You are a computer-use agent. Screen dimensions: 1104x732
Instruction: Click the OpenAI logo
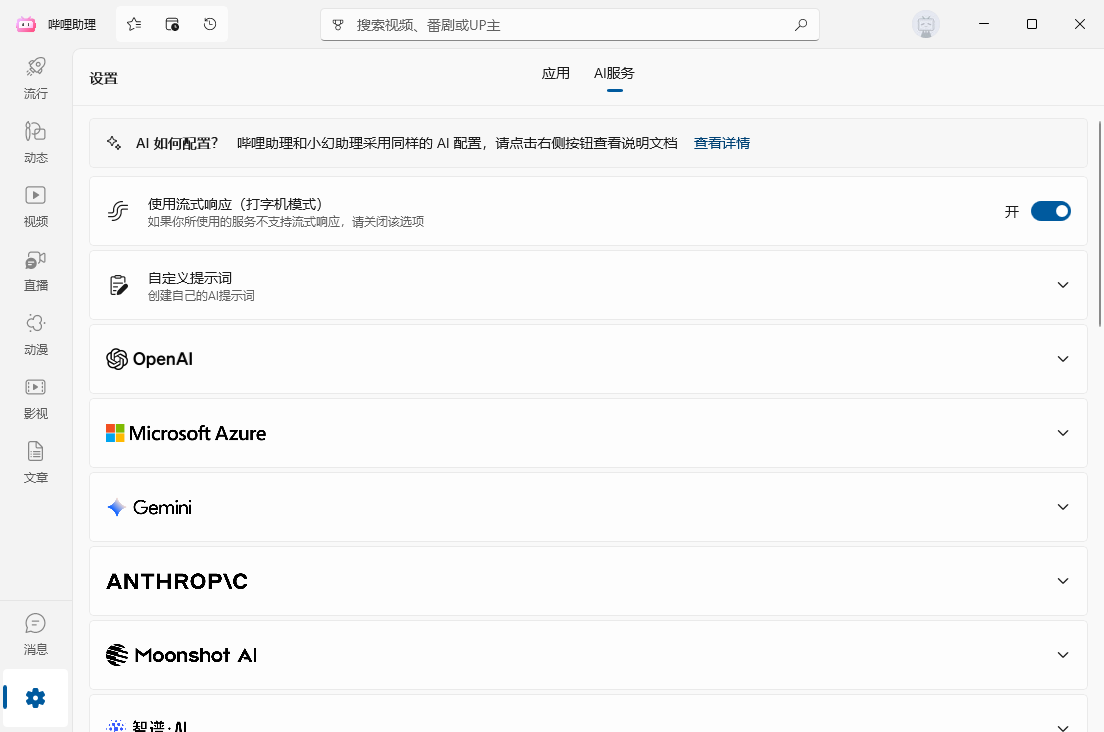pos(149,359)
